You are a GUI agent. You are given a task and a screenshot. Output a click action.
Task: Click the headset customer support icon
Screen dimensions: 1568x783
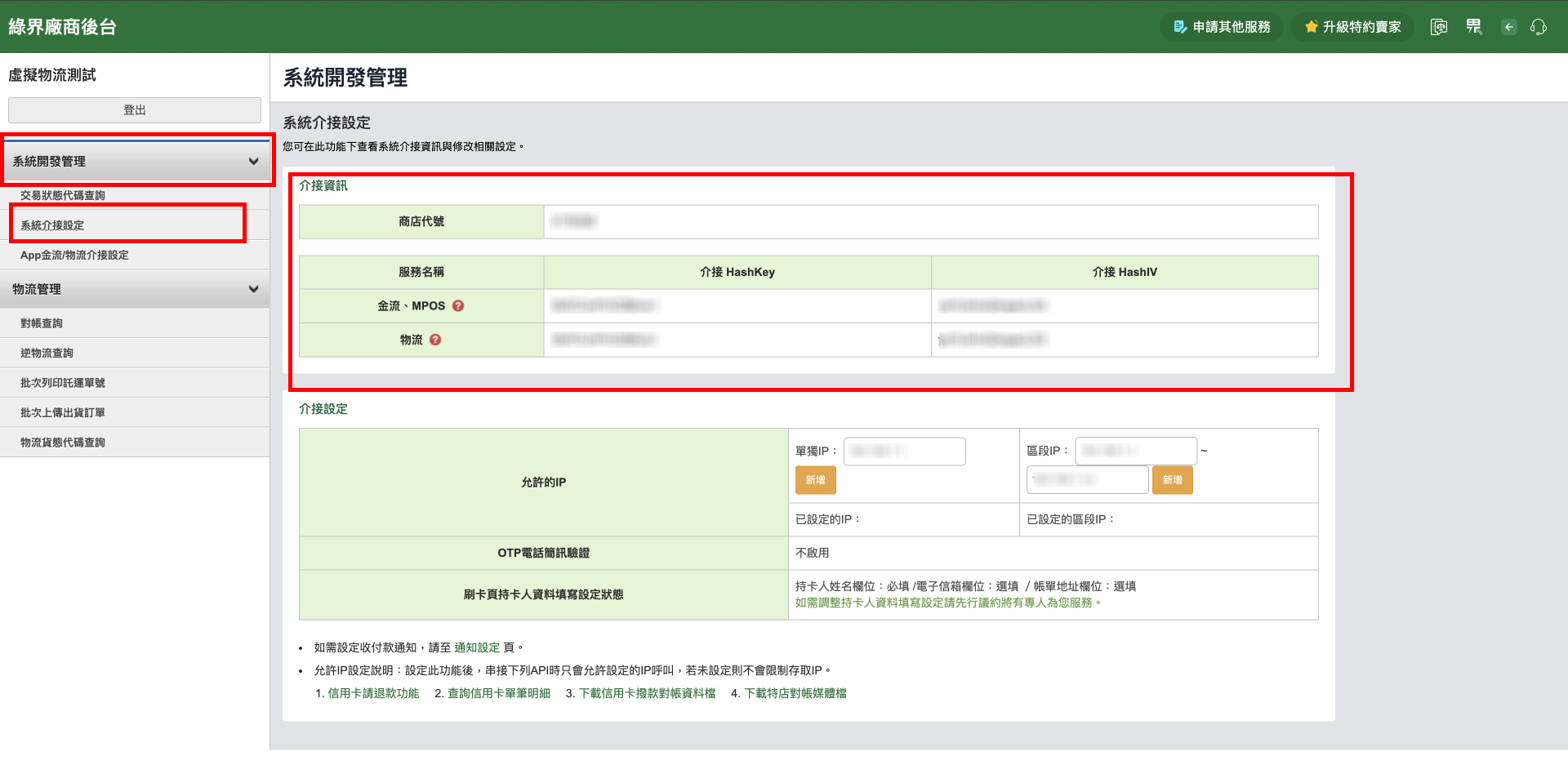pos(1539,27)
